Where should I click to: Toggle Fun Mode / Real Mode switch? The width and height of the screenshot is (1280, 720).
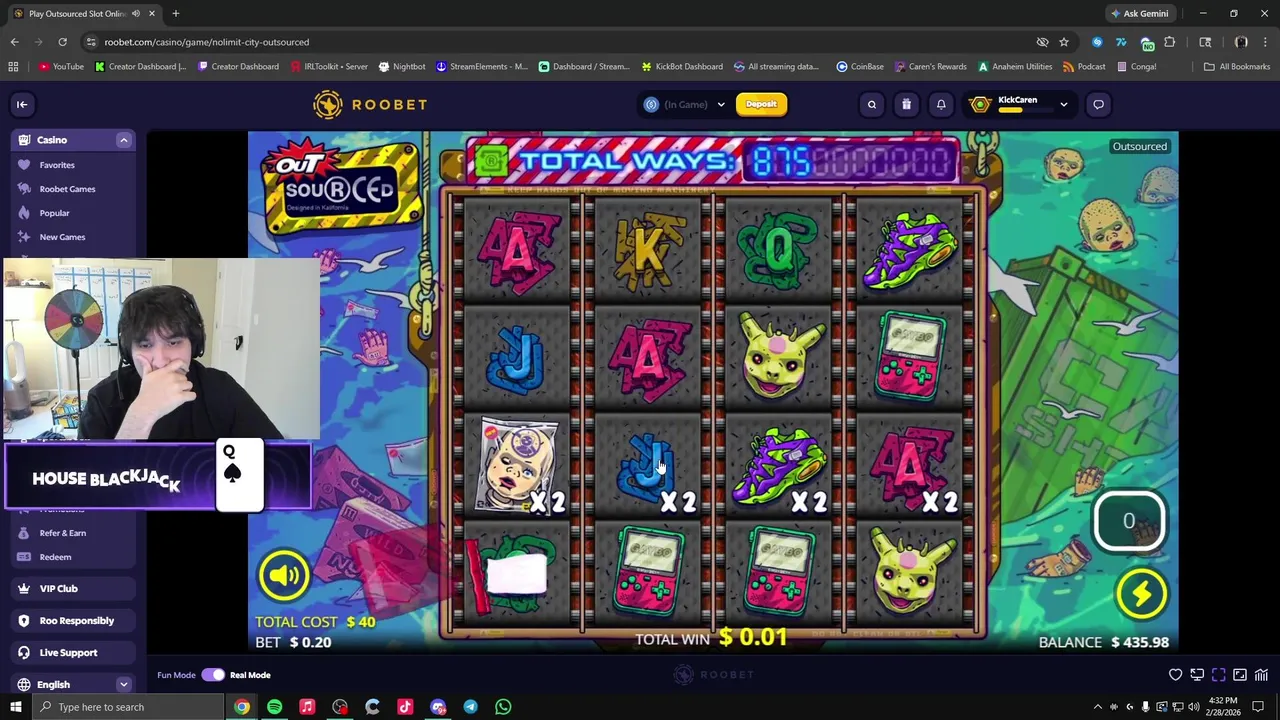coord(213,675)
